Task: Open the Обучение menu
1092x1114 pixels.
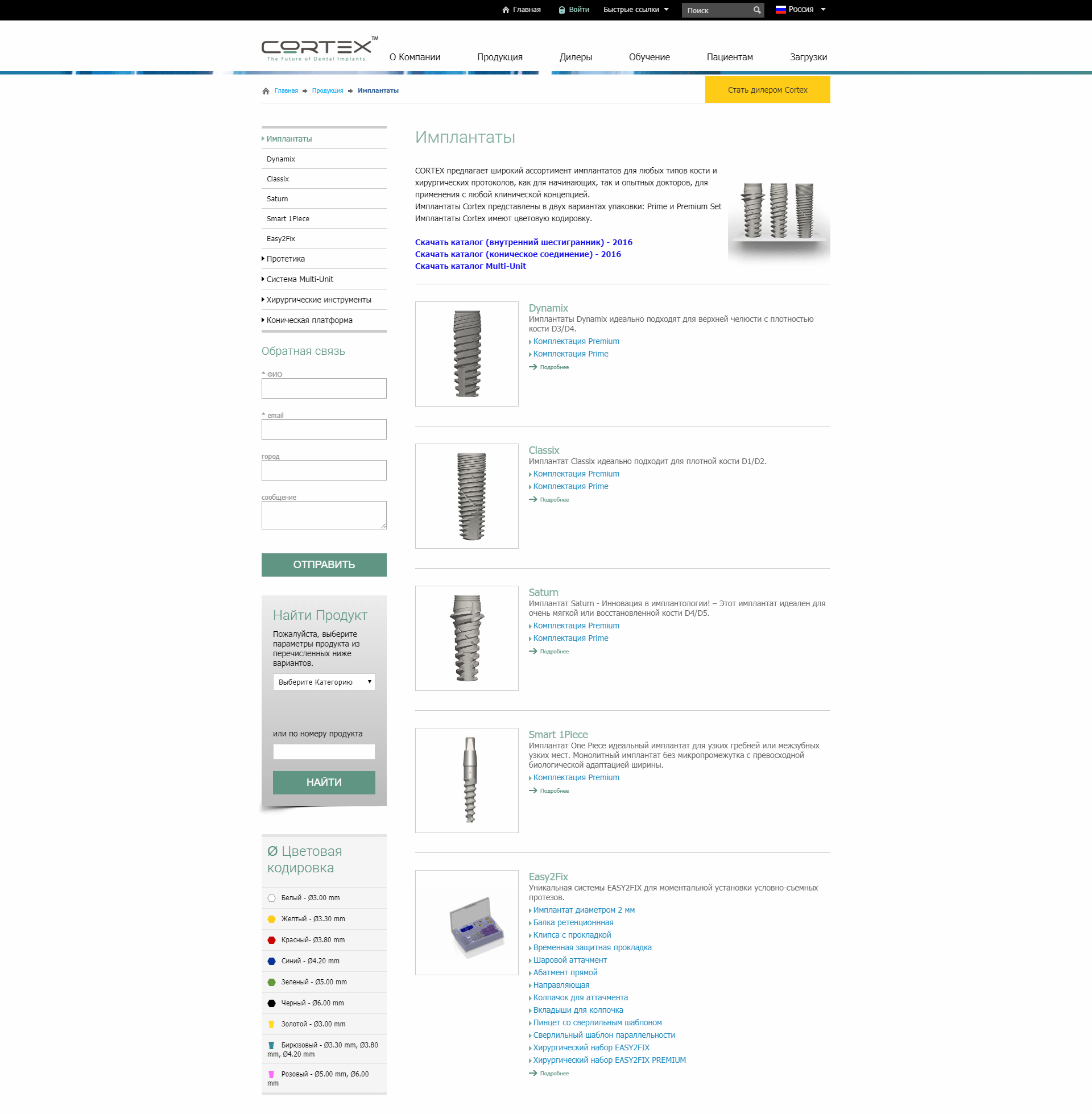Action: point(650,57)
